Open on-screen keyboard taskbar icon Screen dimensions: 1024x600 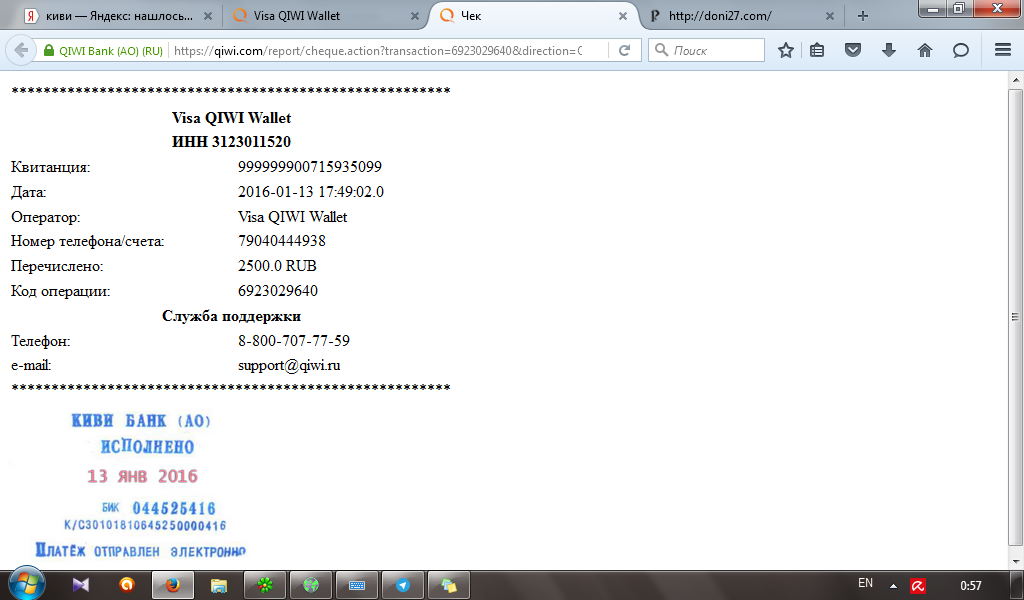357,585
